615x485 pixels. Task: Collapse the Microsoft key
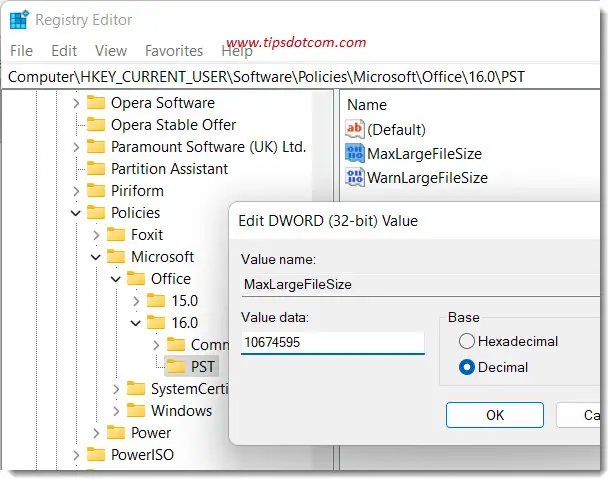point(96,257)
